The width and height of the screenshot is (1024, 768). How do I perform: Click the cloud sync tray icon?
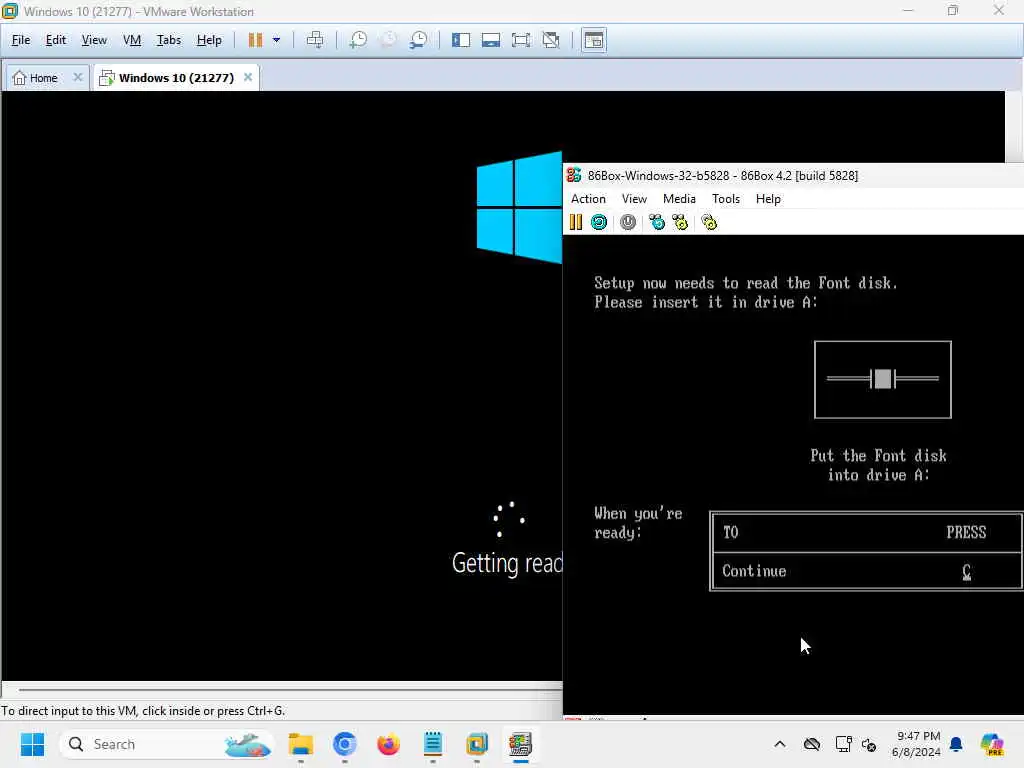click(812, 744)
